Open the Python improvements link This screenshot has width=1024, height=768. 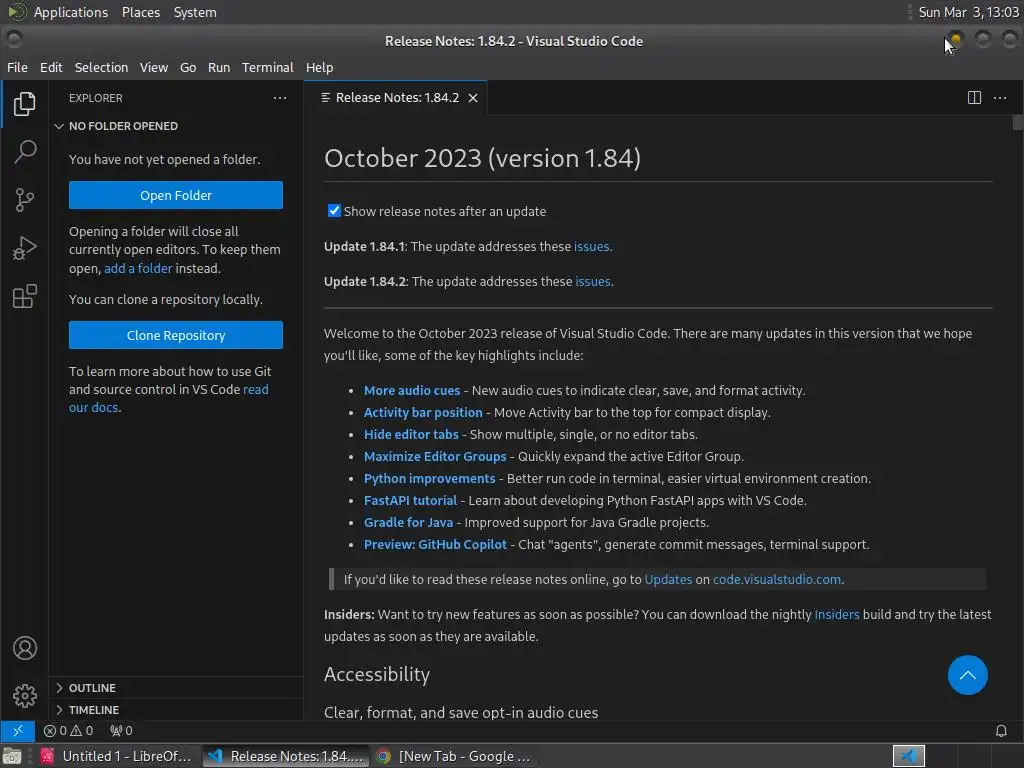coord(429,479)
